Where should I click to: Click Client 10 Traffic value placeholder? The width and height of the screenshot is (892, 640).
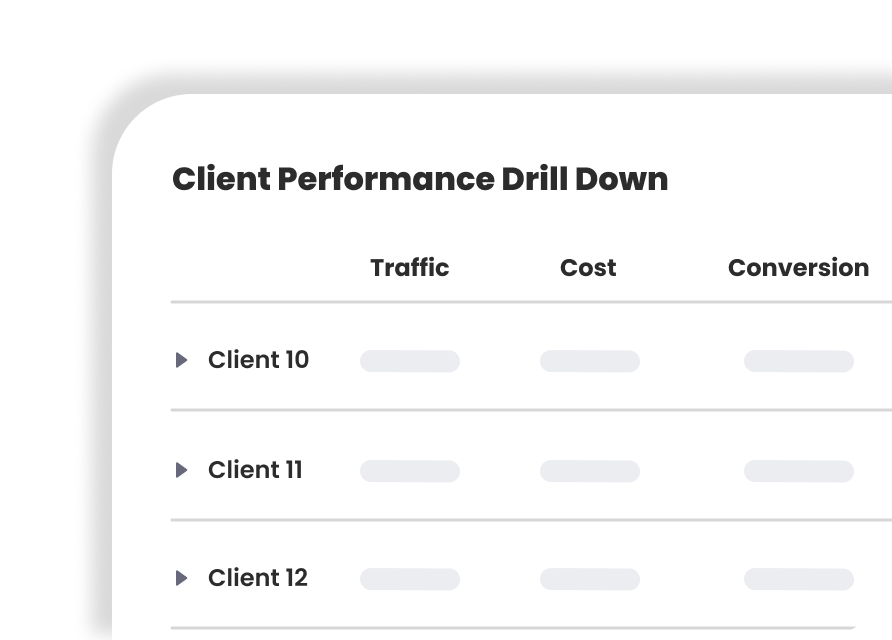click(410, 361)
